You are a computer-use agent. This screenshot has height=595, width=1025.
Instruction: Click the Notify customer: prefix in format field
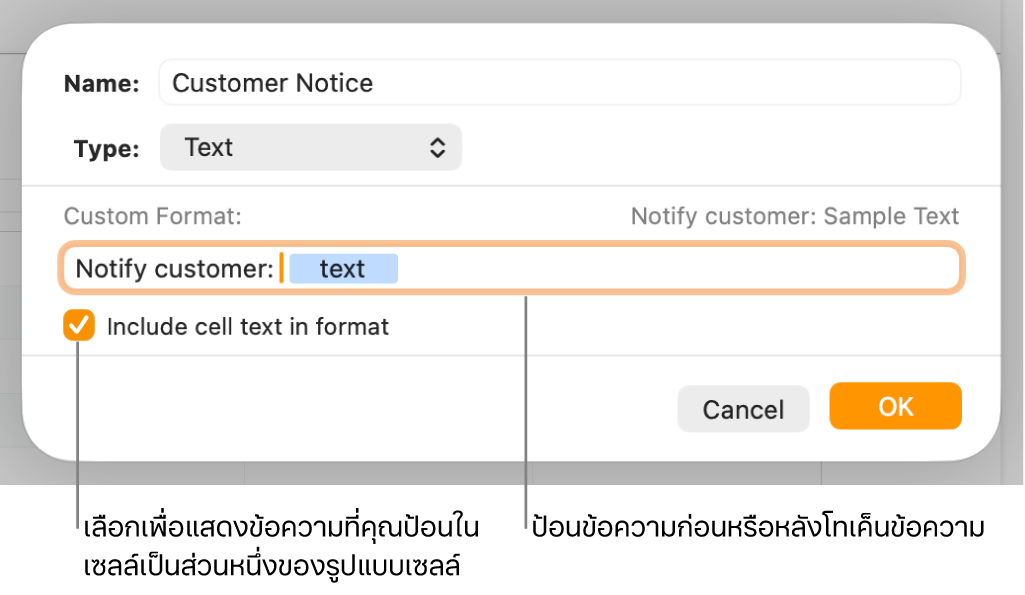(x=174, y=269)
